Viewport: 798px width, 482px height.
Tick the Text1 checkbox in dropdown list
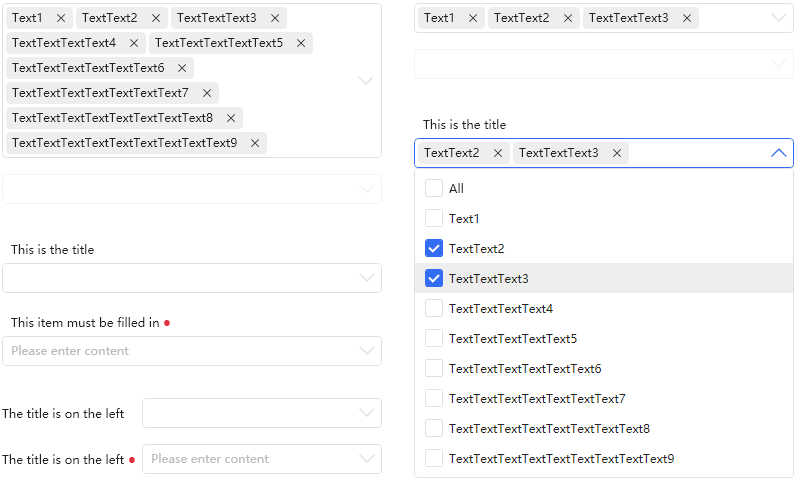pos(434,218)
